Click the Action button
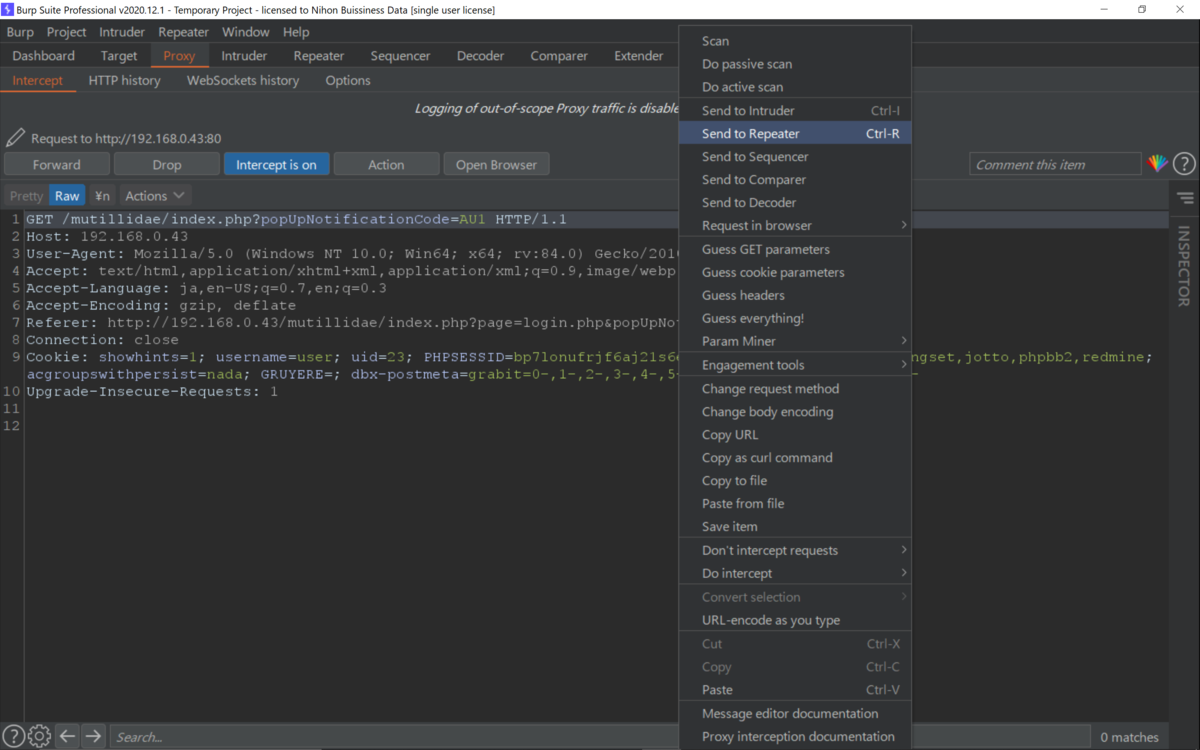1200x750 pixels. coord(386,164)
